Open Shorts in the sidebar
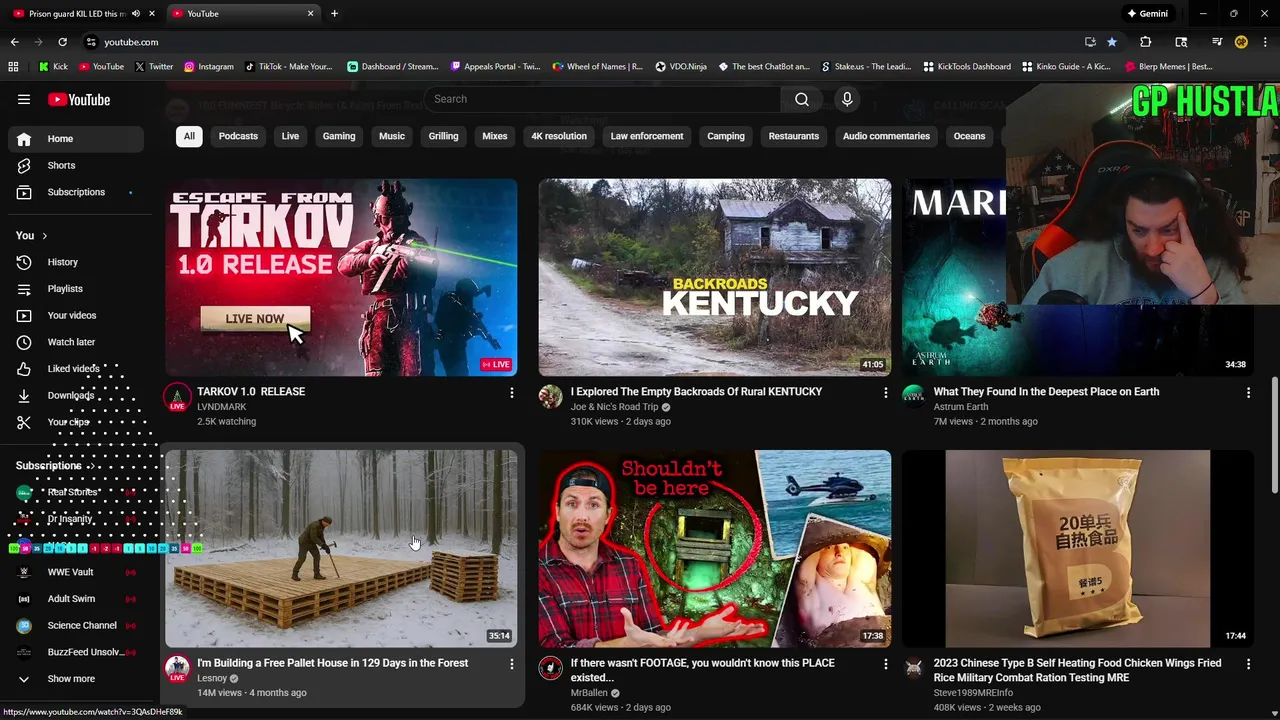The height and width of the screenshot is (720, 1280). click(76, 165)
